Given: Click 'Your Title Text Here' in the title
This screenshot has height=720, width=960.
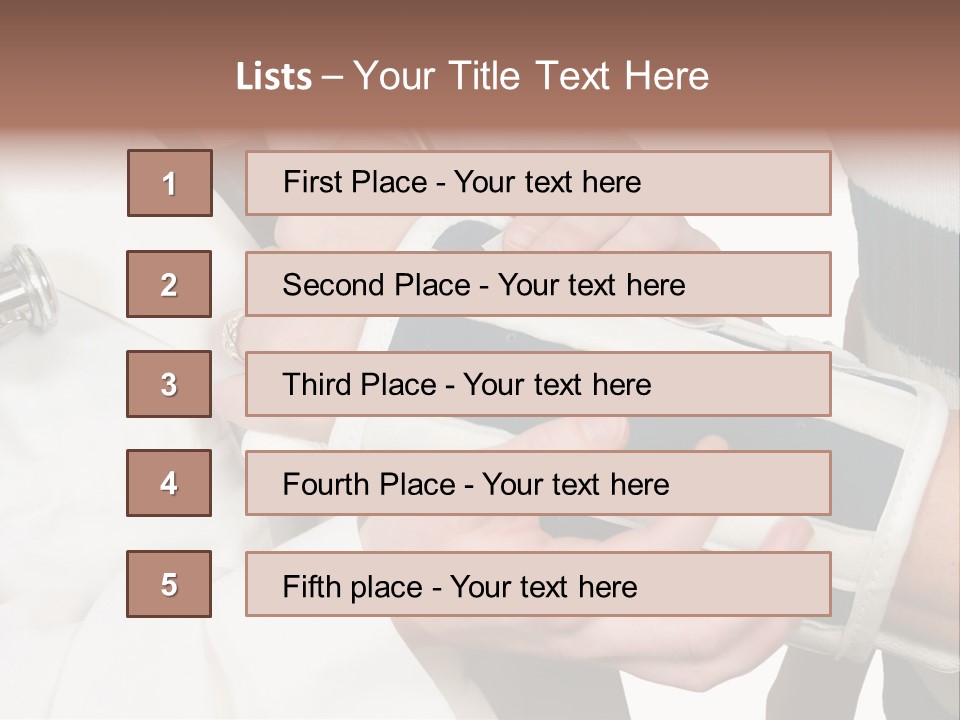Looking at the screenshot, I should tap(531, 77).
